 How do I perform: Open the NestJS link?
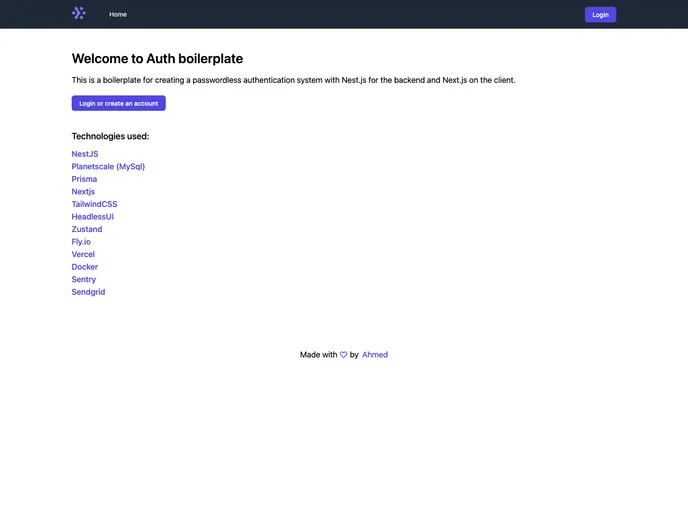[x=85, y=154]
